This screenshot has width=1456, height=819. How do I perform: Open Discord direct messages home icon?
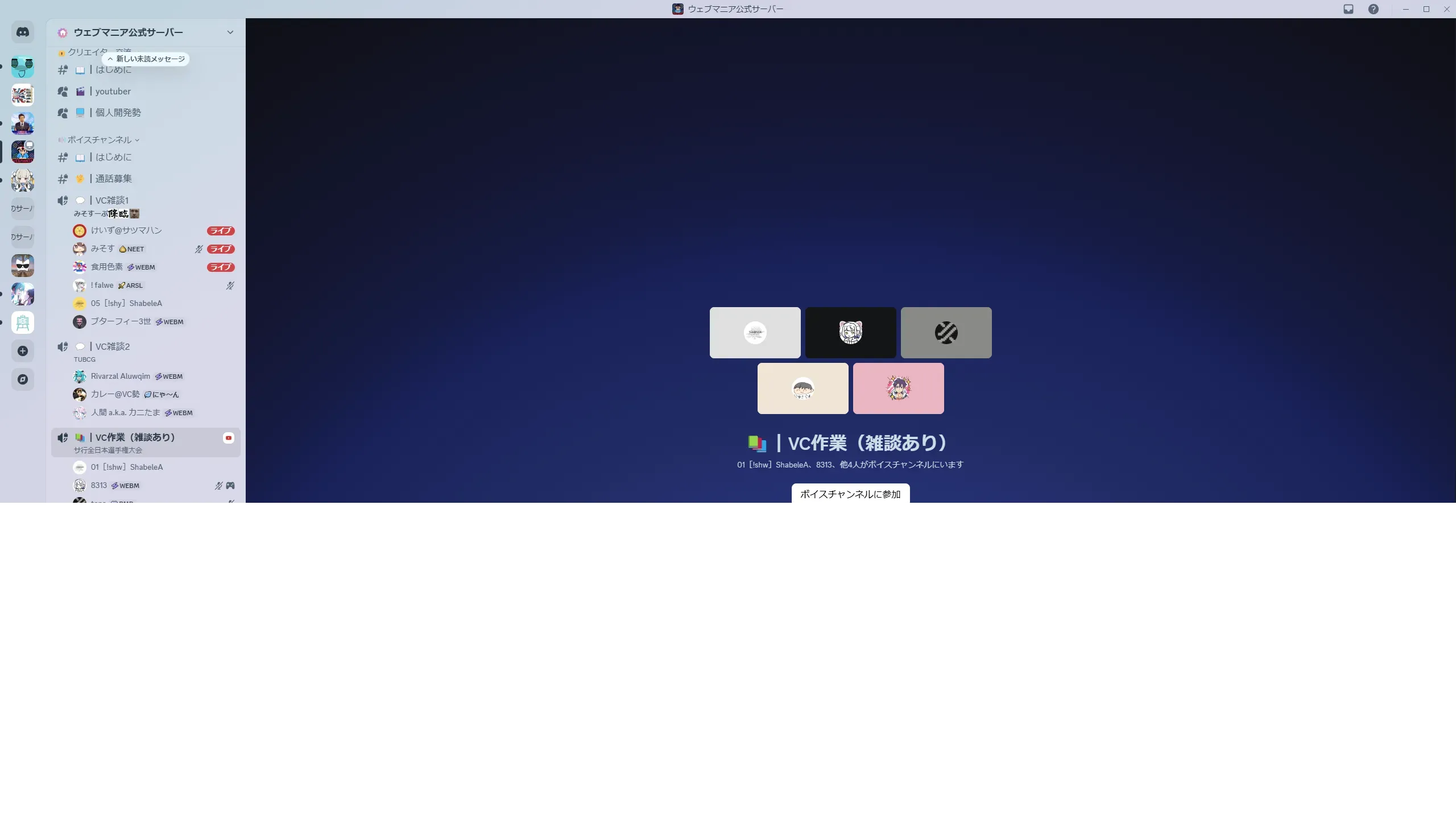tap(23, 32)
